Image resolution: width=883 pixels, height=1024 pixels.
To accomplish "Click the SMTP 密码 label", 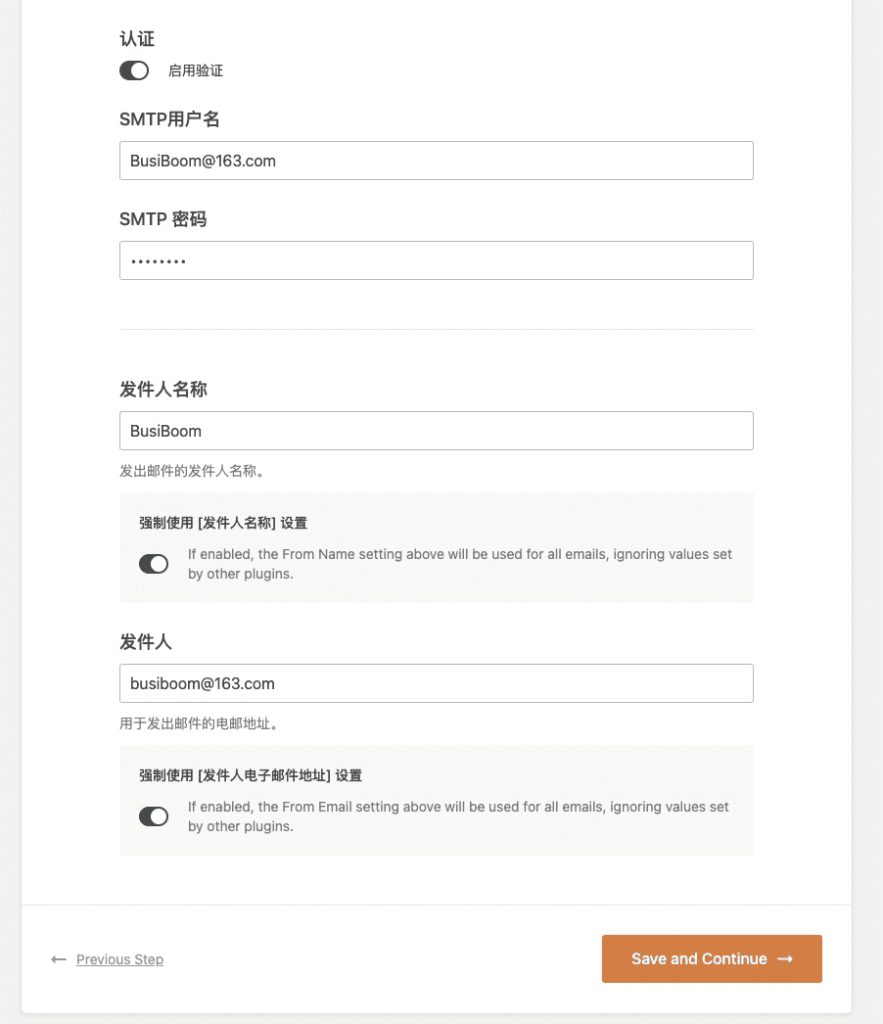I will [163, 219].
